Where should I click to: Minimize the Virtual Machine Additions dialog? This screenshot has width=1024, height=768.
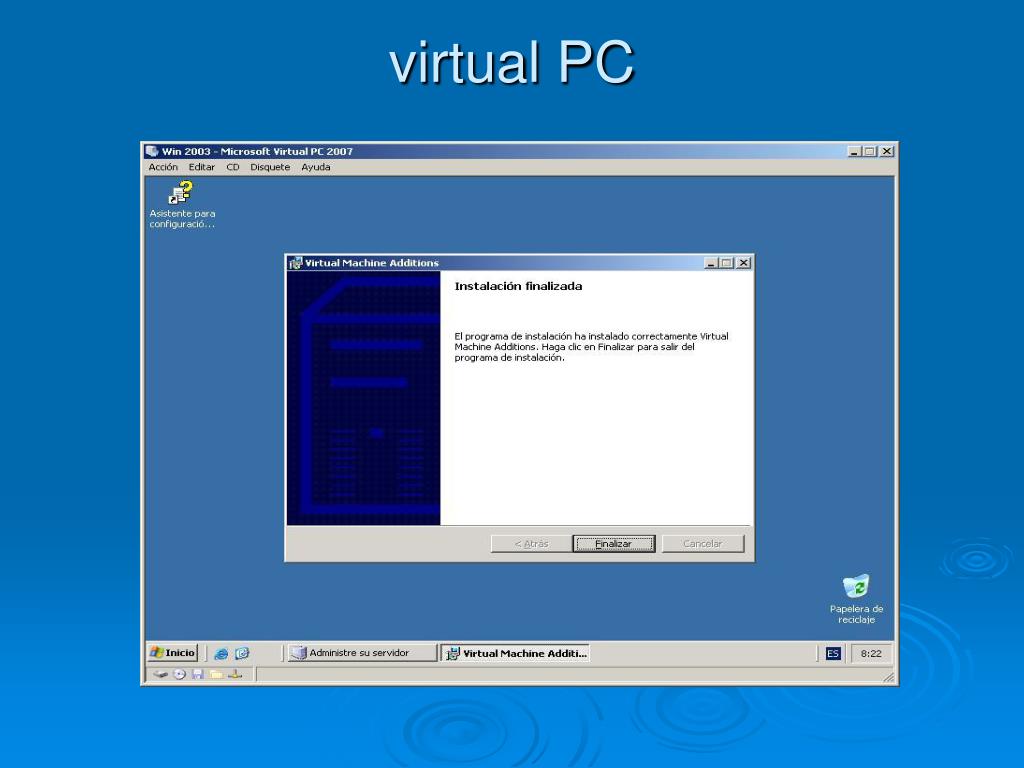point(711,263)
